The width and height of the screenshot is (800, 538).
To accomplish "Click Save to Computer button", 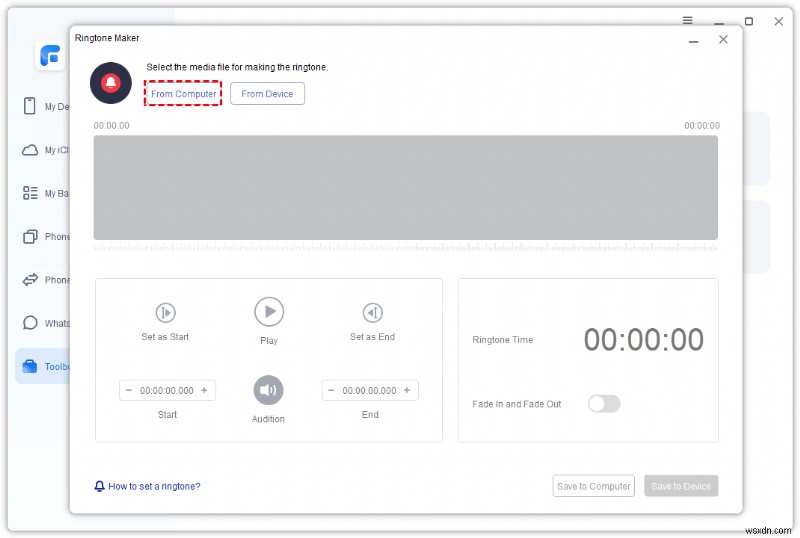I will 593,486.
